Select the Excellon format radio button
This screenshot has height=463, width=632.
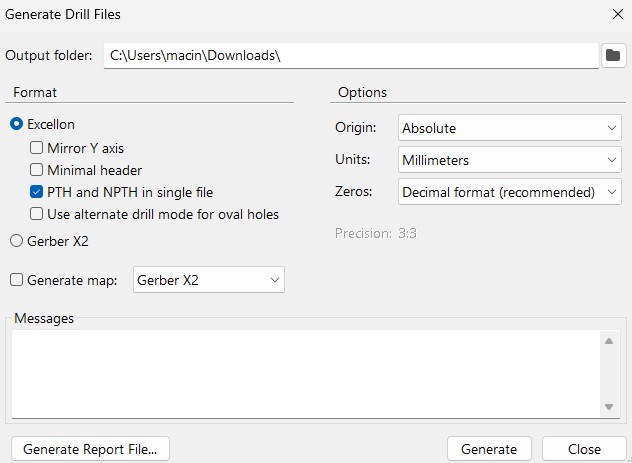coord(17,124)
